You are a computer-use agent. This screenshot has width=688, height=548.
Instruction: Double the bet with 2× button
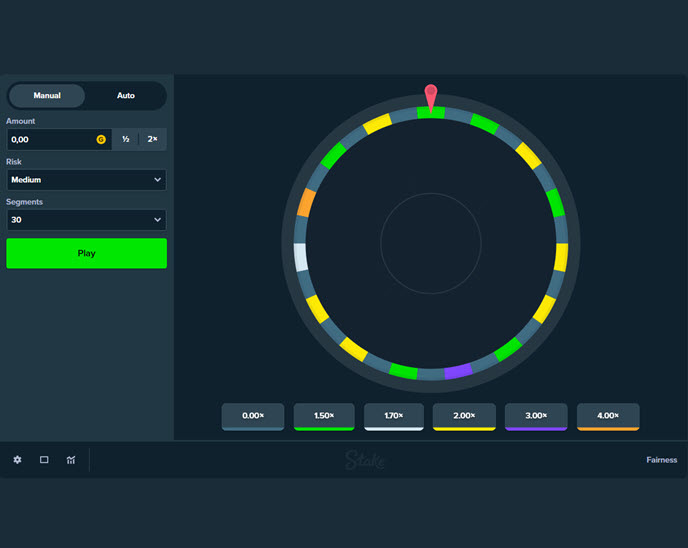[153, 140]
